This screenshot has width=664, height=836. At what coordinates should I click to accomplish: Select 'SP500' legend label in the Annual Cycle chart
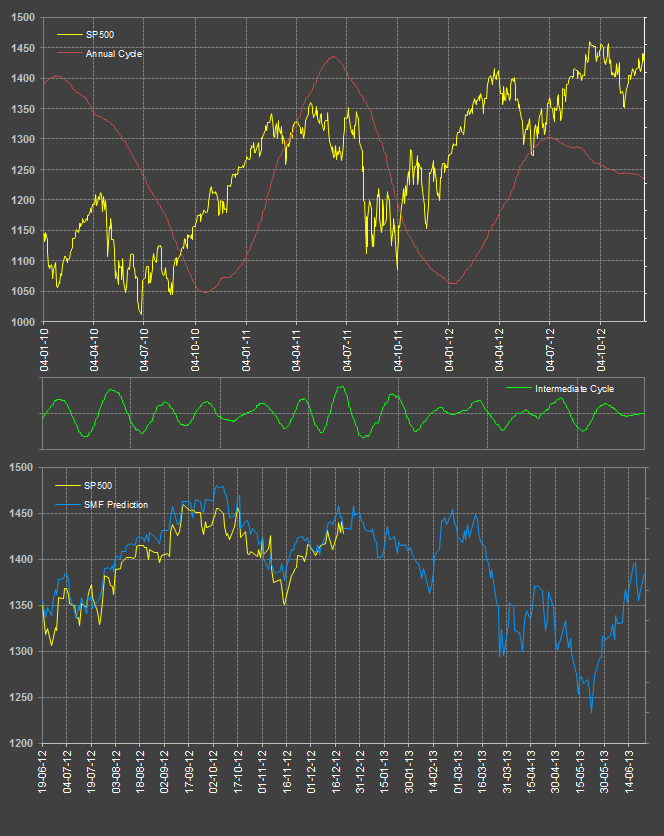[100, 35]
